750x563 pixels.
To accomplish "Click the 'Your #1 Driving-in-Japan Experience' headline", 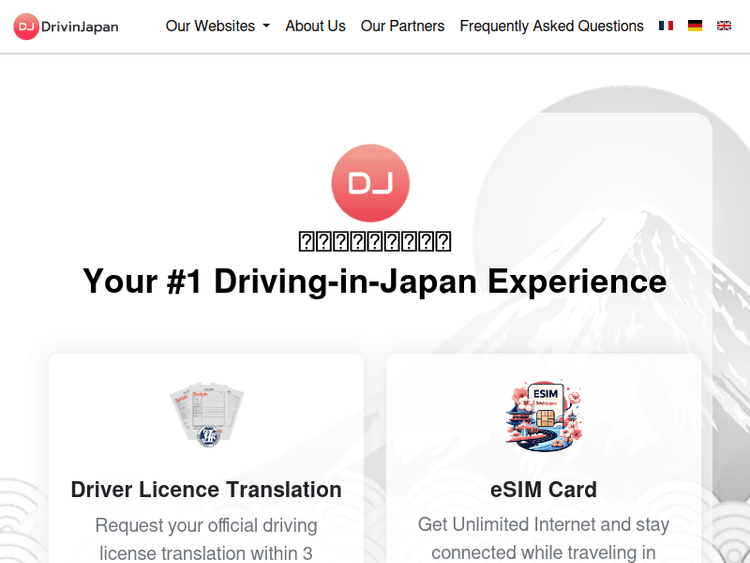I will point(375,281).
